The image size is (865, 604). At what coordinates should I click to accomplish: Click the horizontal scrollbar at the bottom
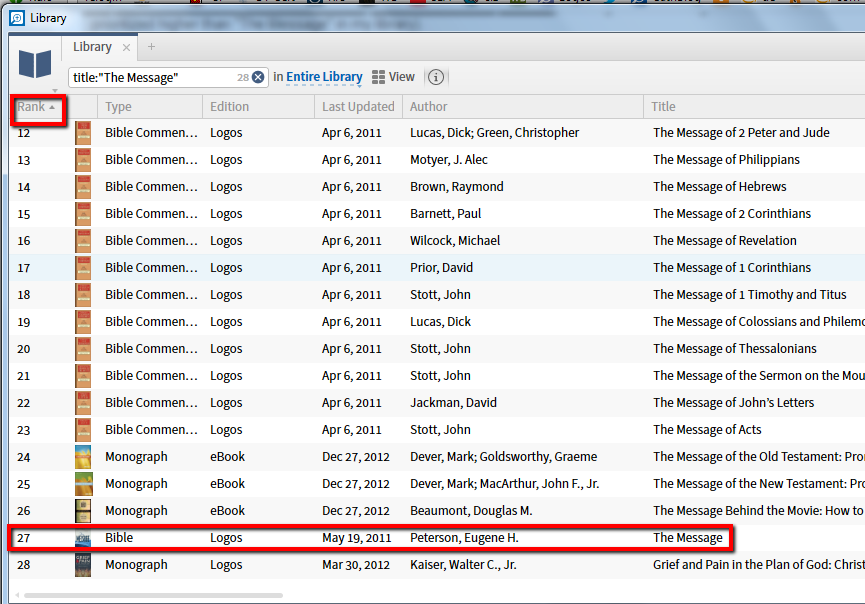pos(153,596)
